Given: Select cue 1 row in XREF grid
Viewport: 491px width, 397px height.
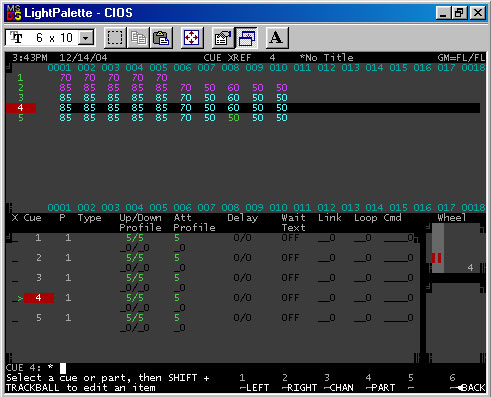Looking at the screenshot, I should 243,78.
